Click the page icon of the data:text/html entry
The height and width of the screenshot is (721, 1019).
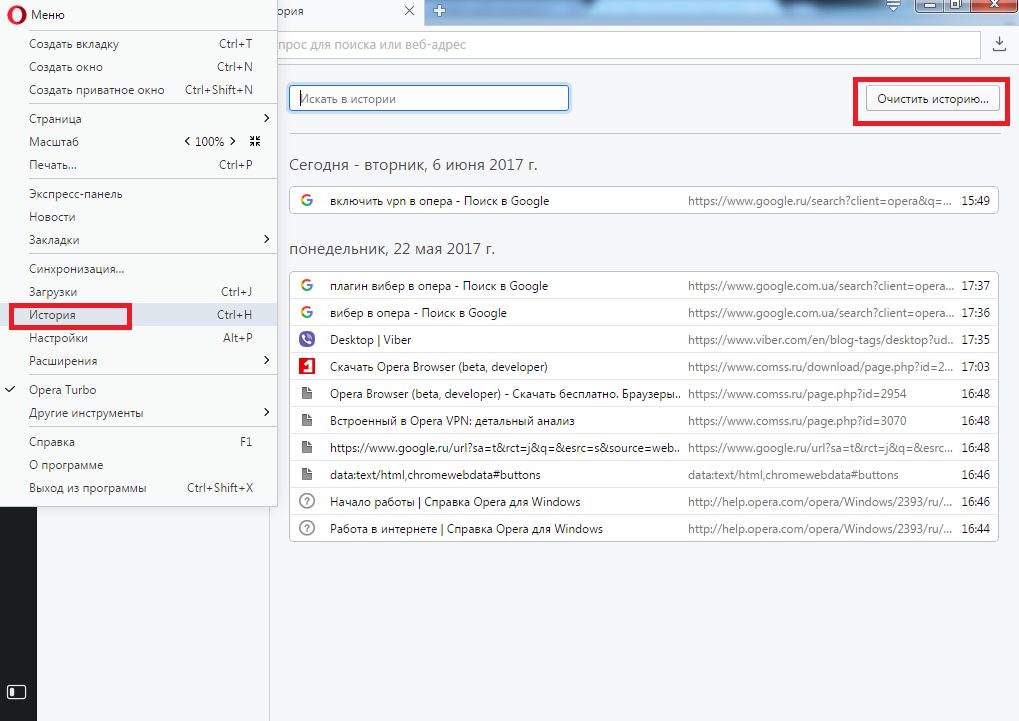pos(307,475)
